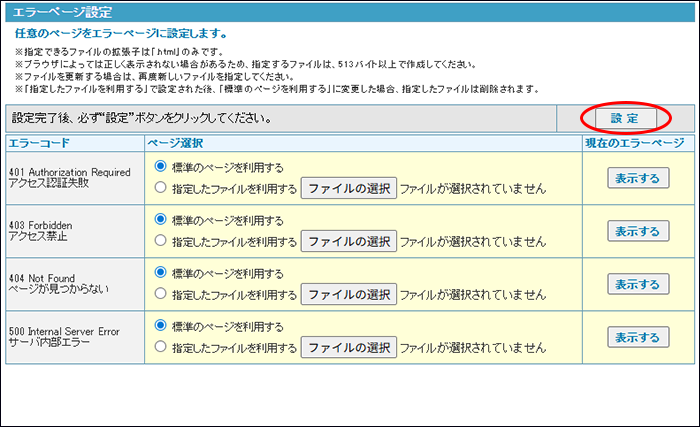Enable standard page for 404 Not Found
700x427 pixels.
(x=161, y=273)
